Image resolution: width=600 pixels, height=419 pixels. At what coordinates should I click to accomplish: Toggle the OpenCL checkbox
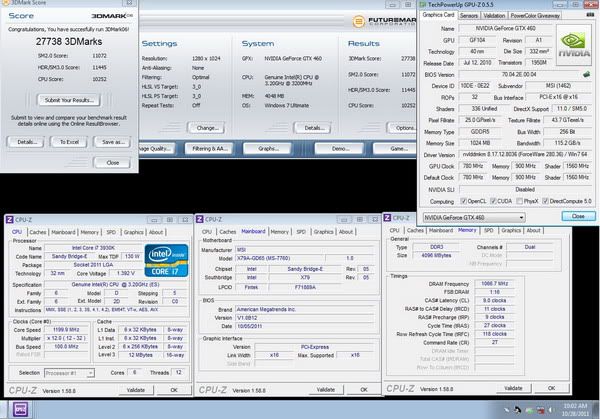click(463, 201)
